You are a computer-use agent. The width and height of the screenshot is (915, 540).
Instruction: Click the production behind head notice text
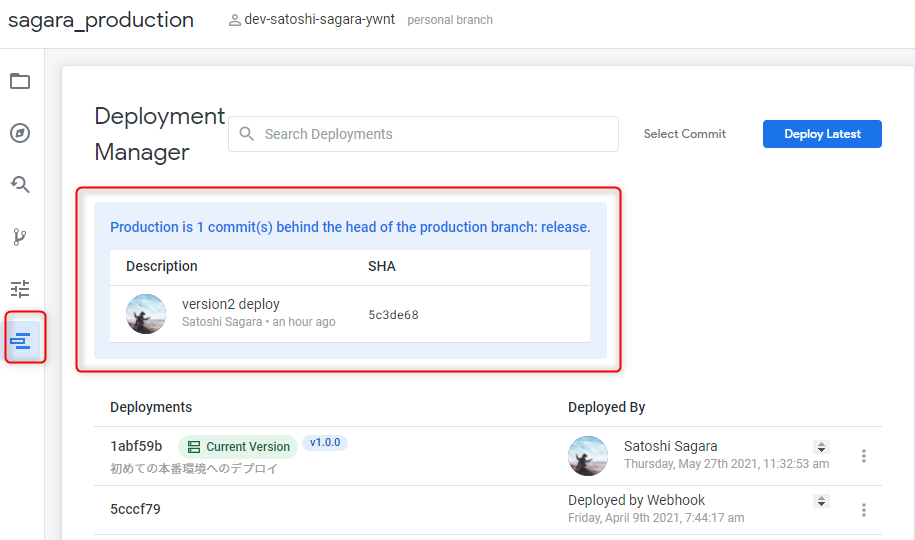(x=350, y=227)
